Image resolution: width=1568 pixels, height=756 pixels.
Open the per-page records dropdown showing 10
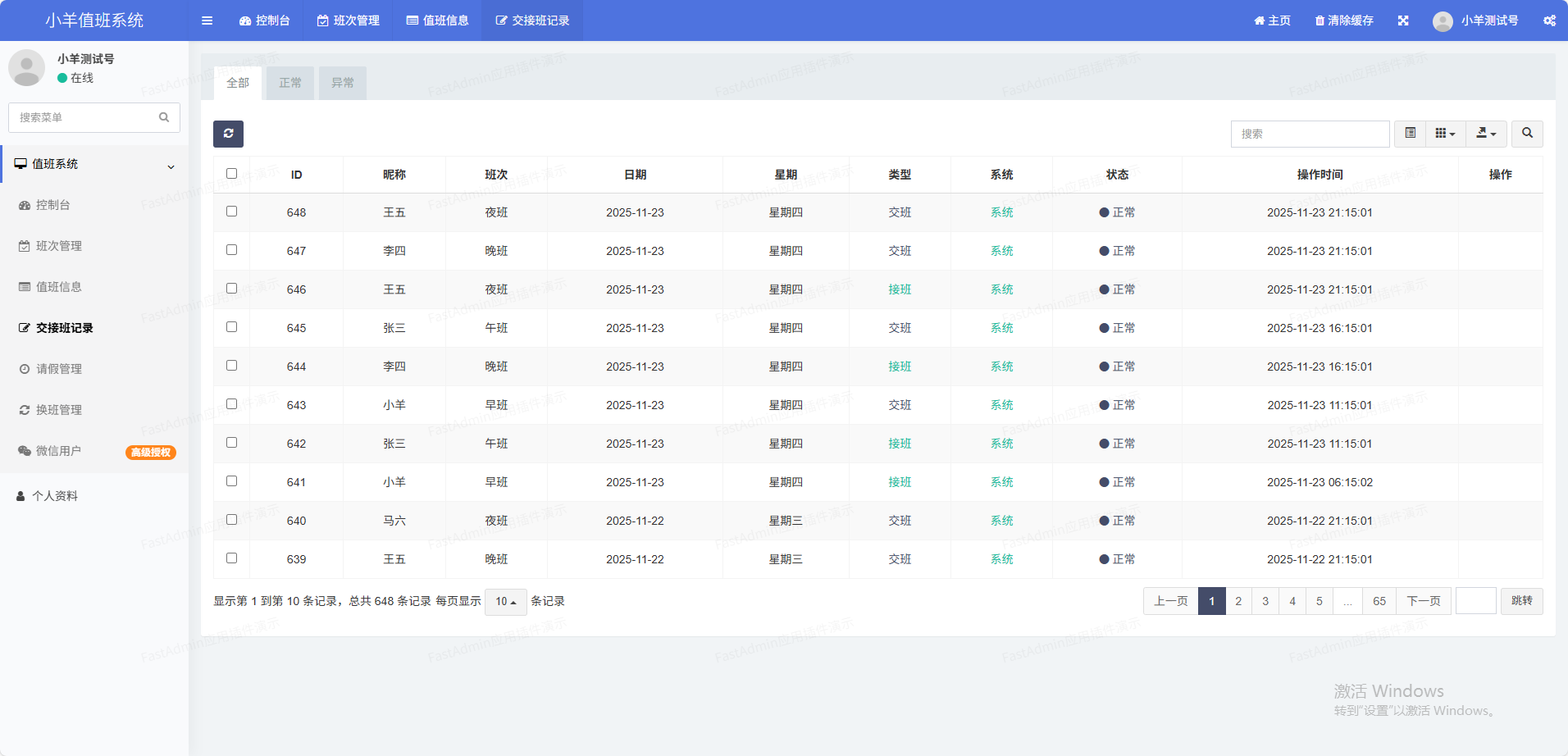point(505,602)
